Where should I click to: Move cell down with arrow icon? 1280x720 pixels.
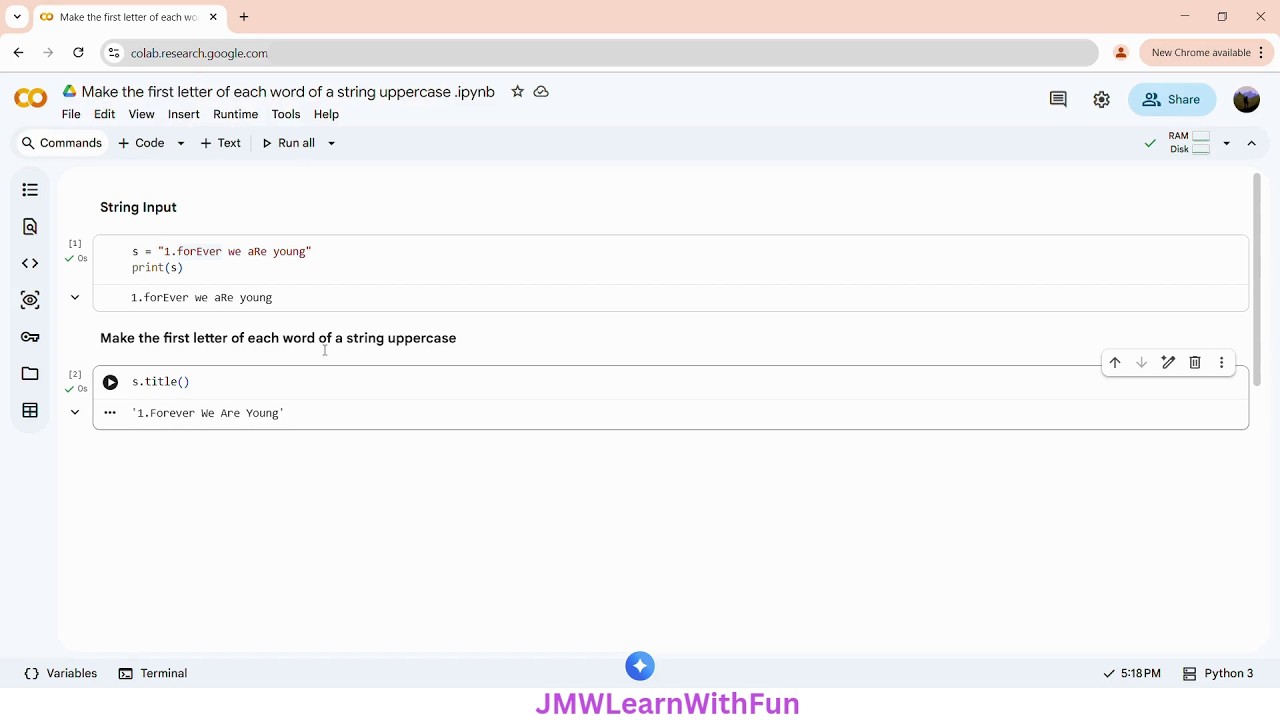(1141, 363)
